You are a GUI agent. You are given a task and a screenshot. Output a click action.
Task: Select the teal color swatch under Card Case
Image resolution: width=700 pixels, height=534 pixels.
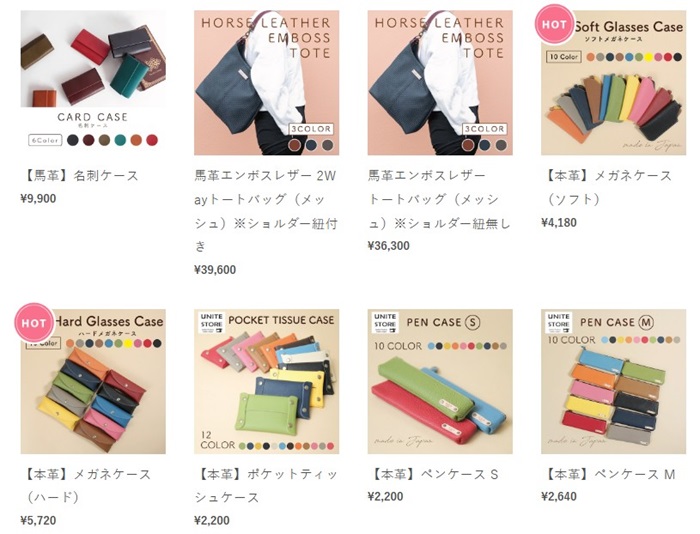120,140
